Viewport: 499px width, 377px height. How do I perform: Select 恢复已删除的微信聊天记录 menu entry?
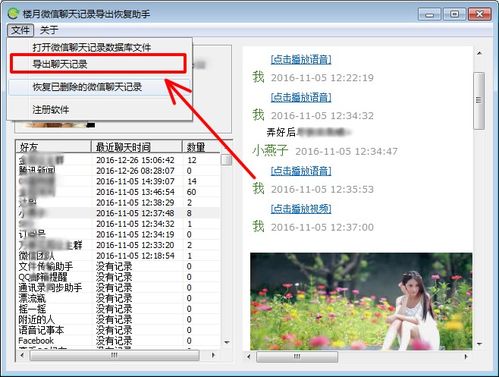click(x=100, y=87)
